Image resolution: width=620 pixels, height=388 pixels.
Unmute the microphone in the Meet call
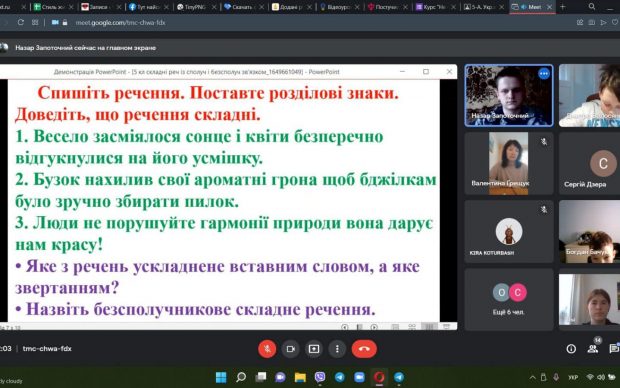coord(267,349)
